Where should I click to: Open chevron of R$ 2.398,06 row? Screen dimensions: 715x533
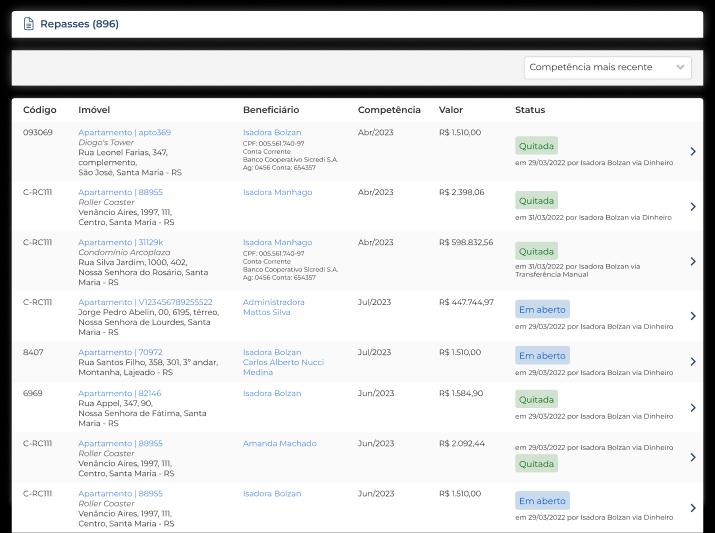[x=693, y=207]
